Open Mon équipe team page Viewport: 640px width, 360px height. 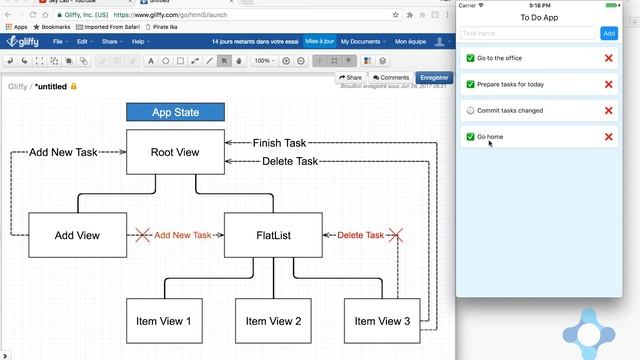coord(410,42)
